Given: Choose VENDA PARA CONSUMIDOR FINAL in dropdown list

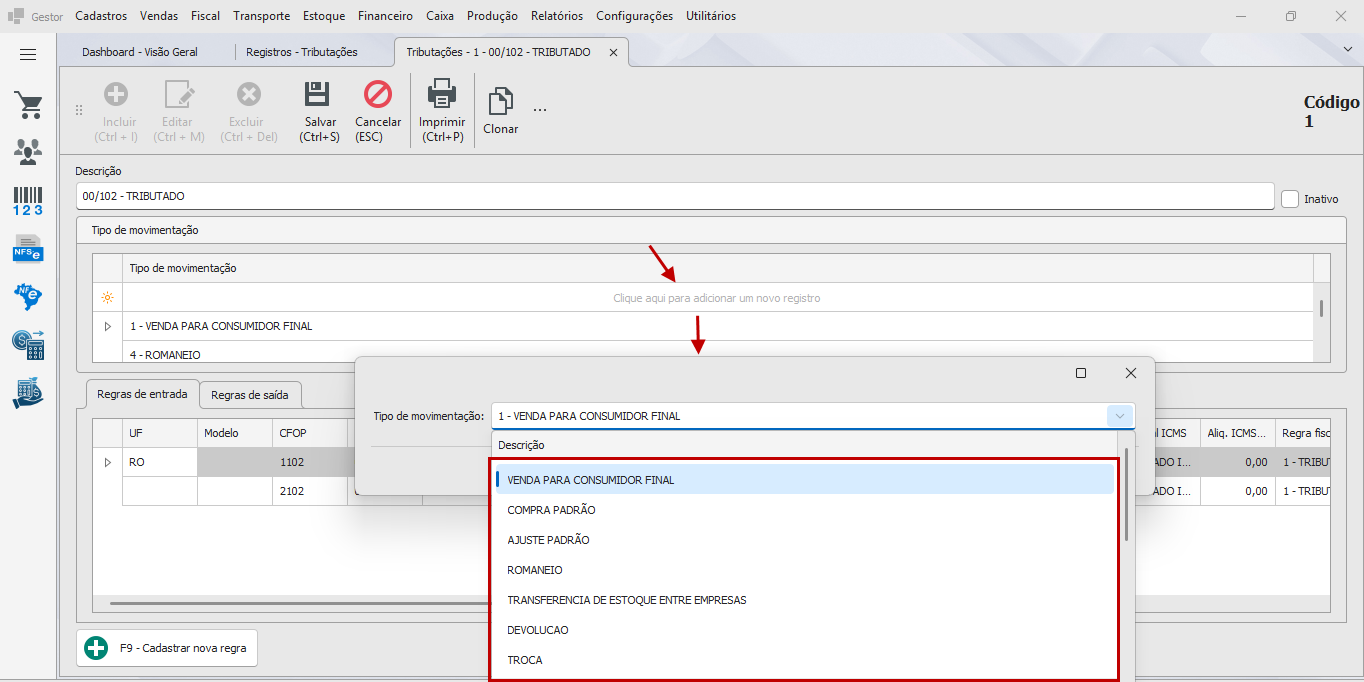Looking at the screenshot, I should pyautogui.click(x=805, y=480).
